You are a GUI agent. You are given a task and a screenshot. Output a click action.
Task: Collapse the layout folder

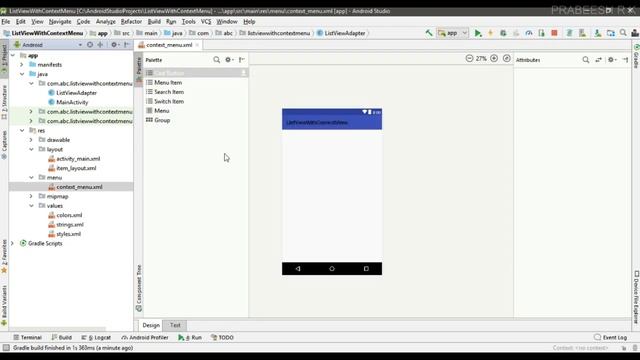pos(31,149)
